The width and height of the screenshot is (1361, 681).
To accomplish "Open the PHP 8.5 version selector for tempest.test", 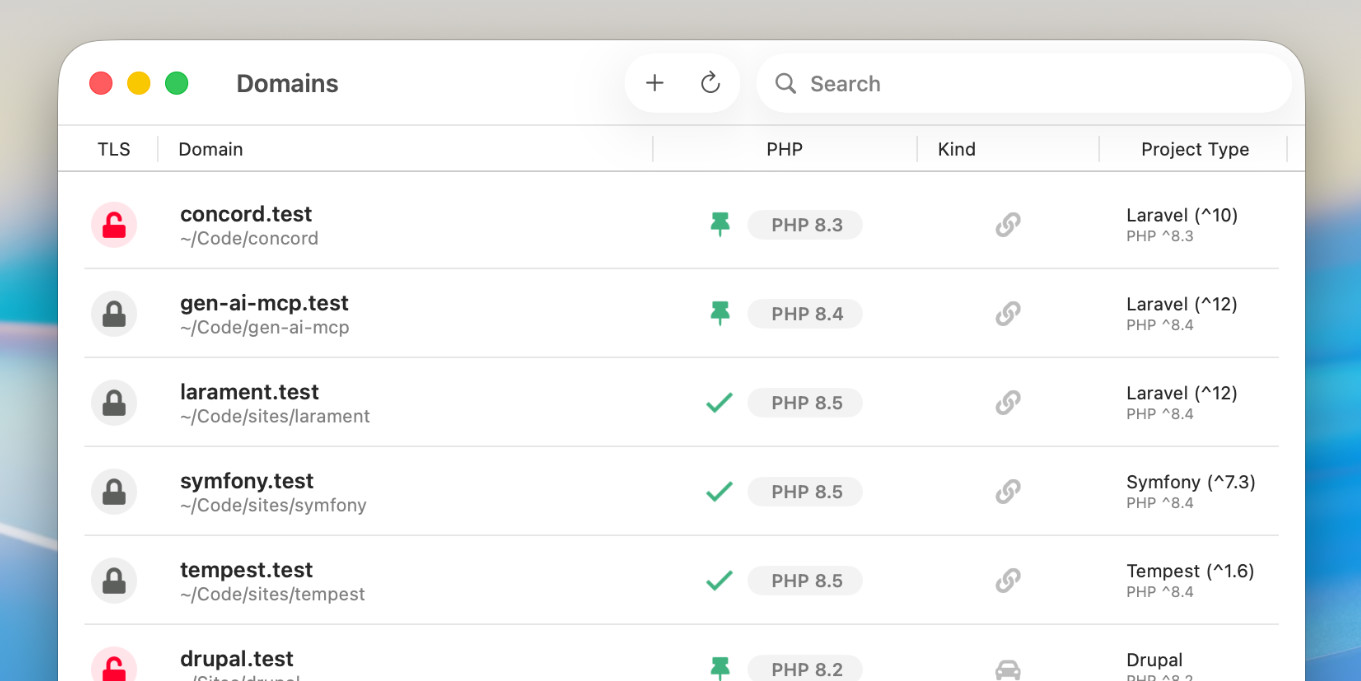I will point(806,581).
